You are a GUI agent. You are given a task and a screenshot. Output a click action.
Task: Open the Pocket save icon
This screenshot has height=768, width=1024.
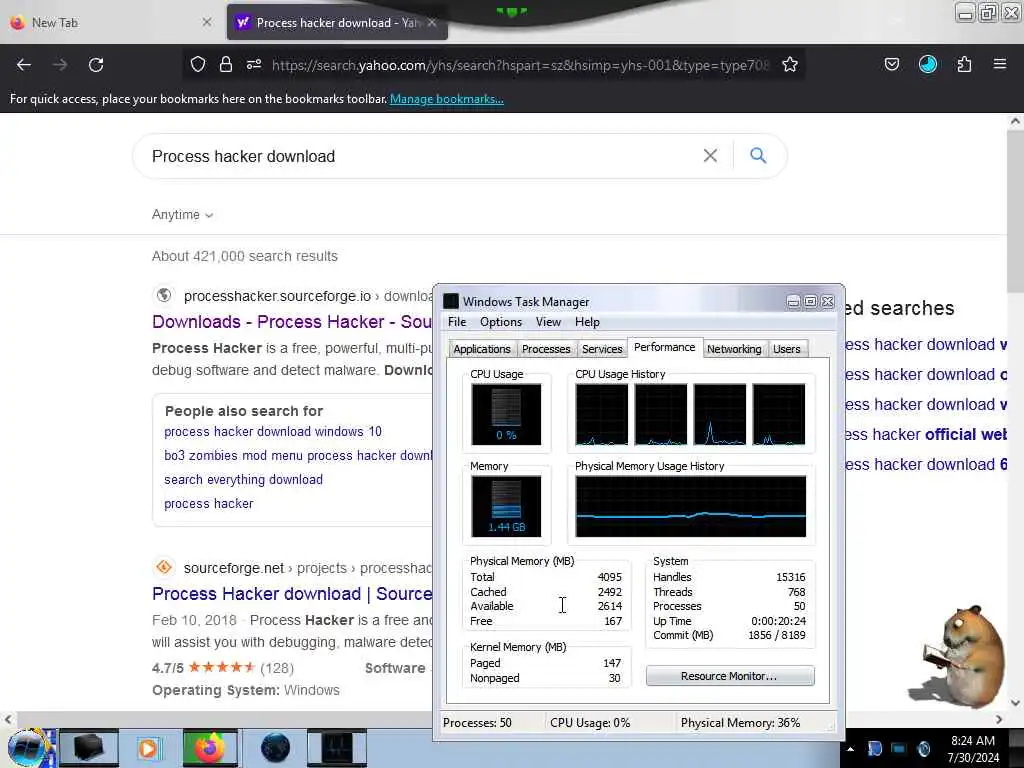[891, 64]
